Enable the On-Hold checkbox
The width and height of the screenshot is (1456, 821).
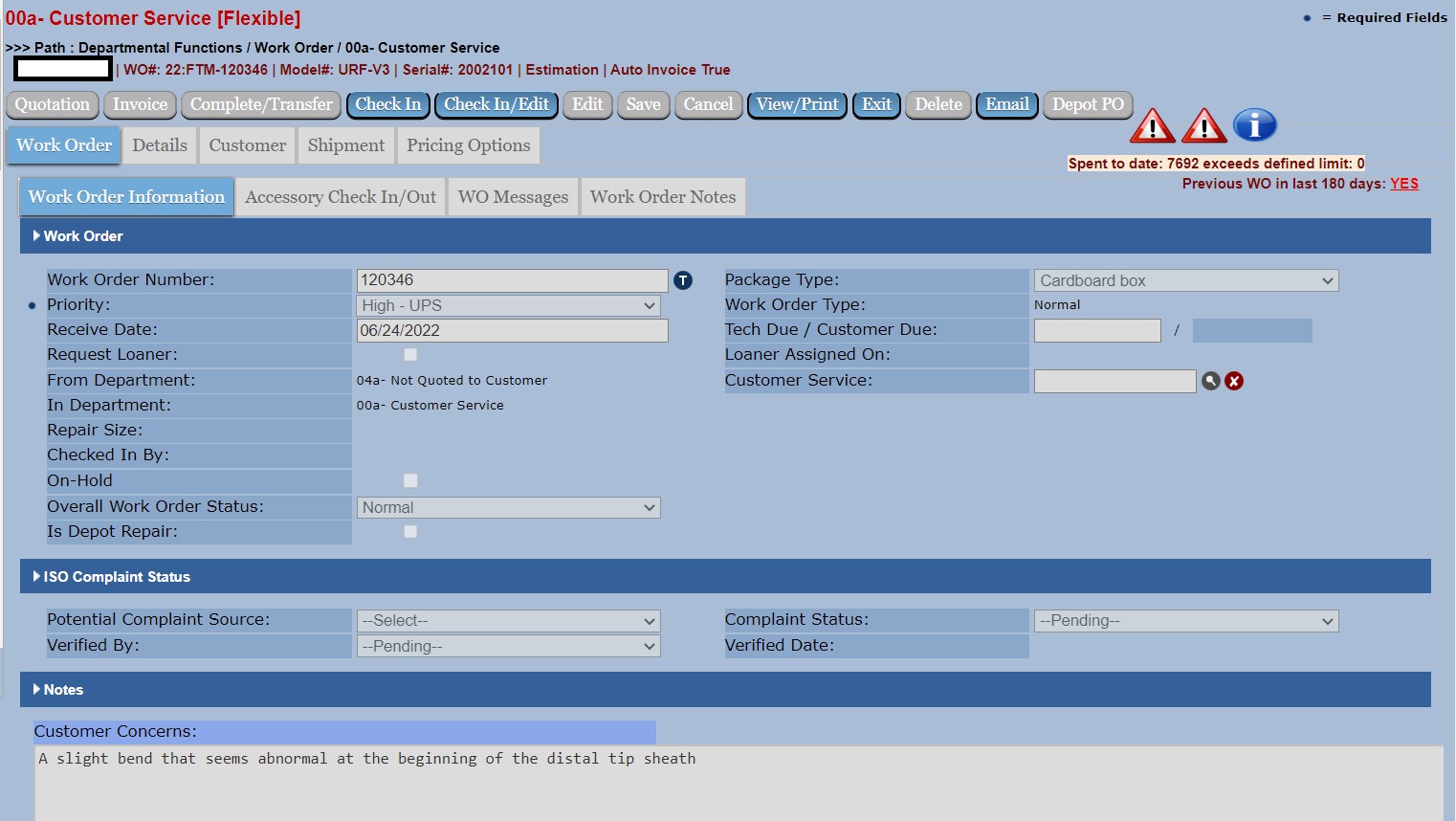point(410,480)
